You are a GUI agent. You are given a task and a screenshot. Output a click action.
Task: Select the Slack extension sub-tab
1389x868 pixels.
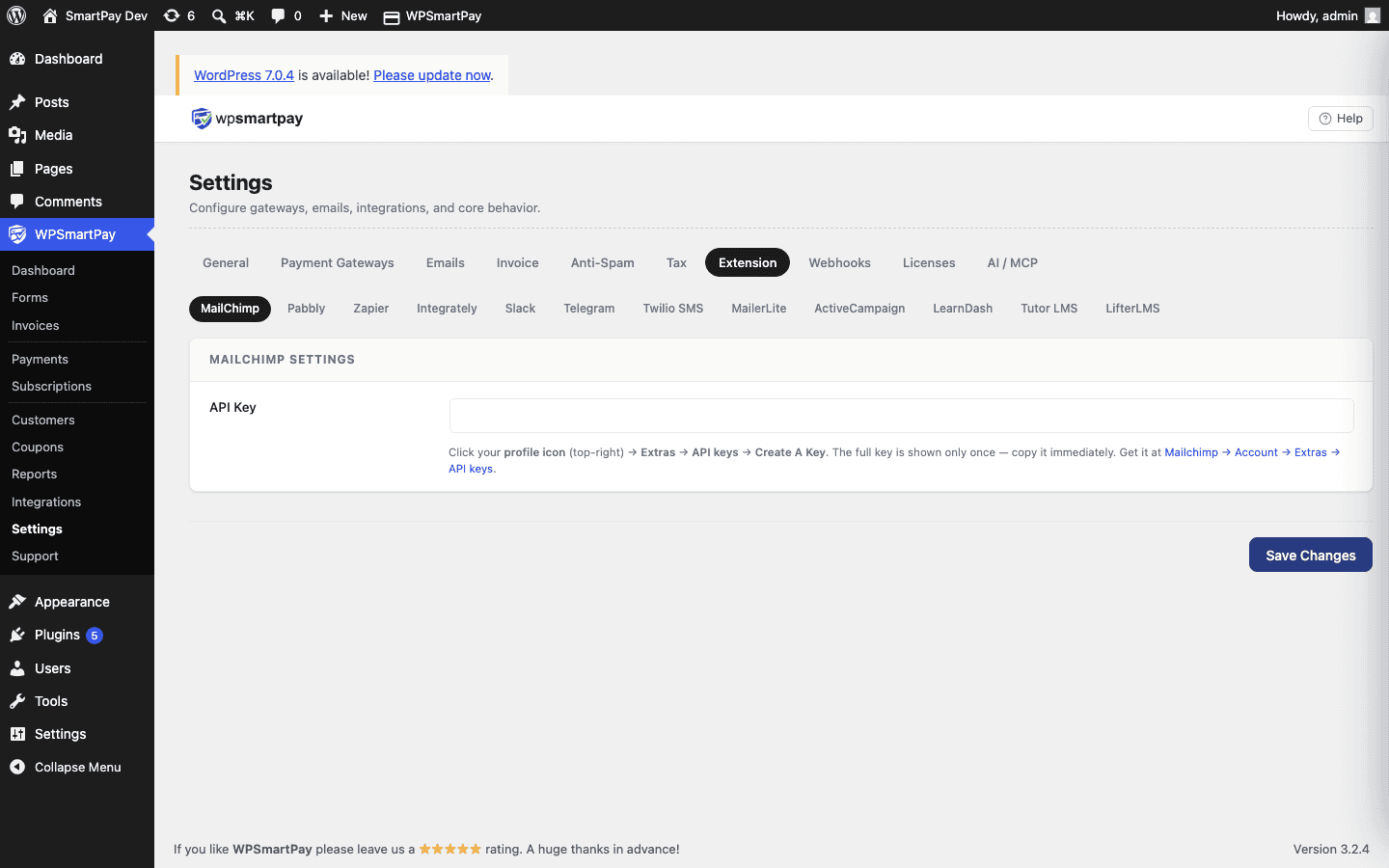(x=520, y=309)
